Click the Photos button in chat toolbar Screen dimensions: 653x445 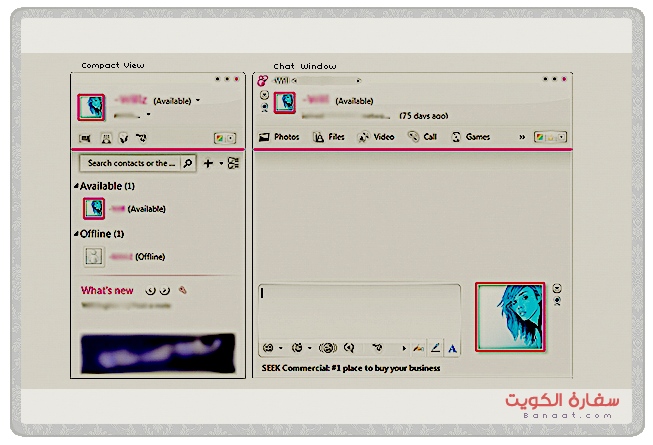(279, 137)
